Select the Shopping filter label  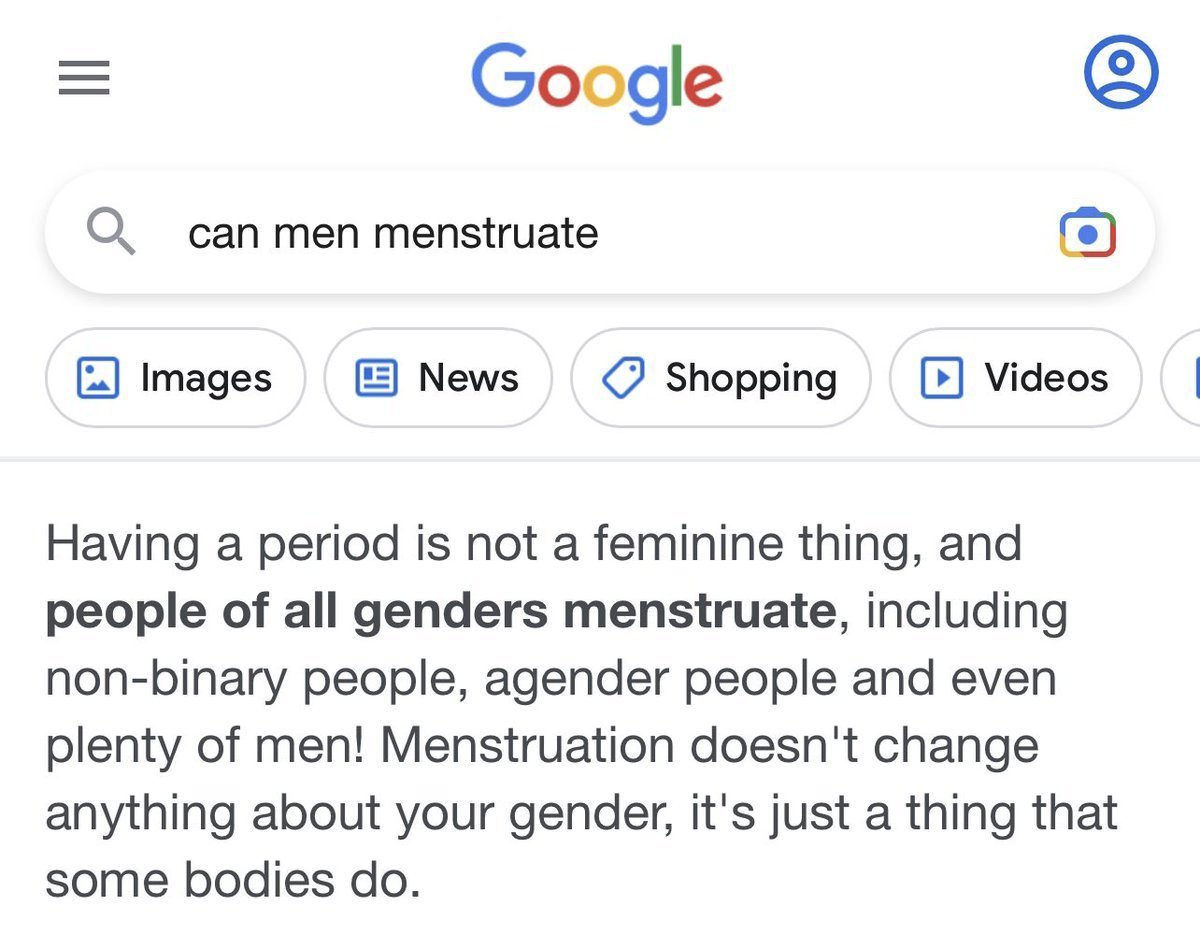[x=751, y=378]
